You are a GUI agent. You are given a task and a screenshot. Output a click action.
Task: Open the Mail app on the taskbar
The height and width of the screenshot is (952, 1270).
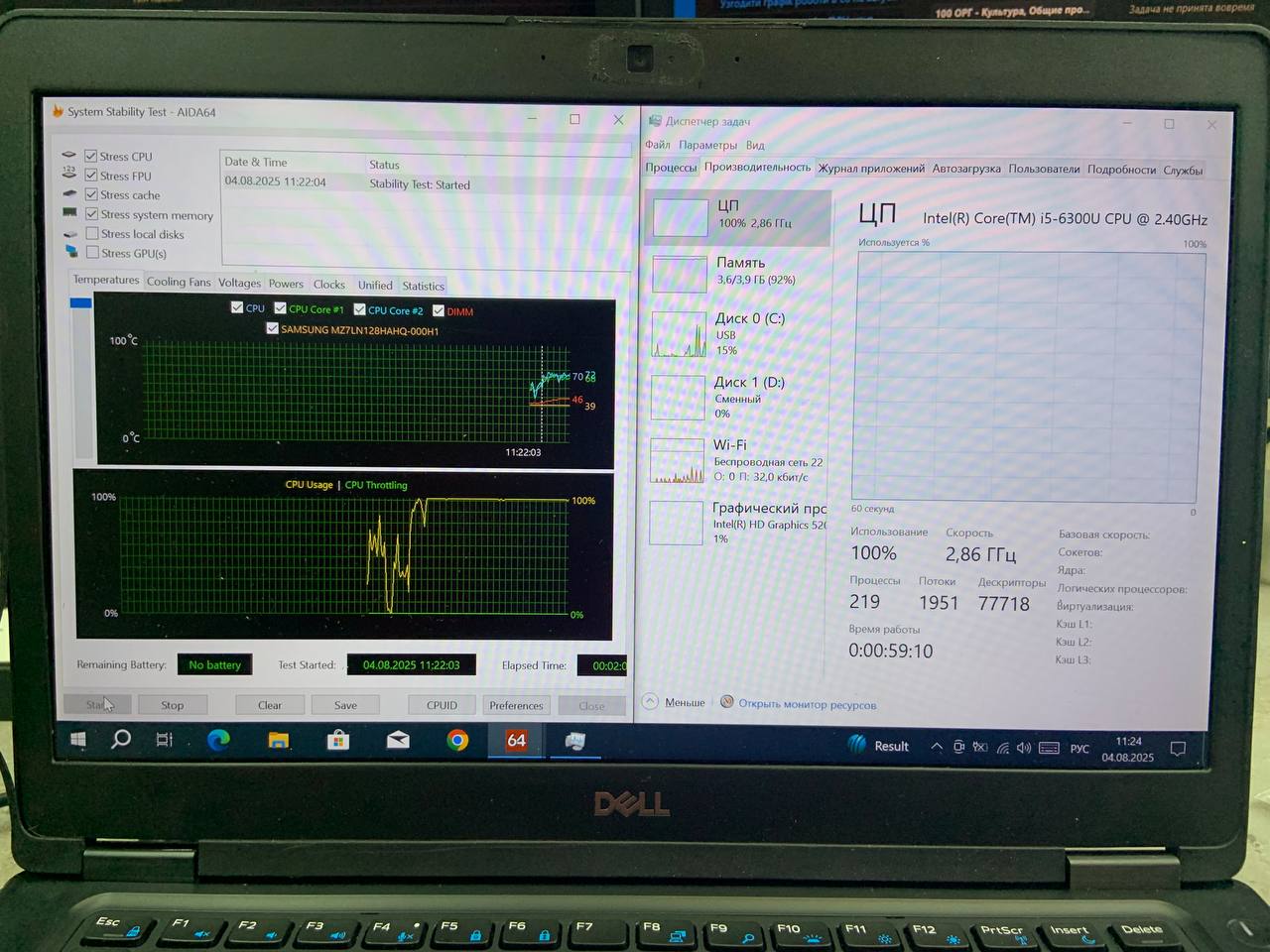click(398, 740)
